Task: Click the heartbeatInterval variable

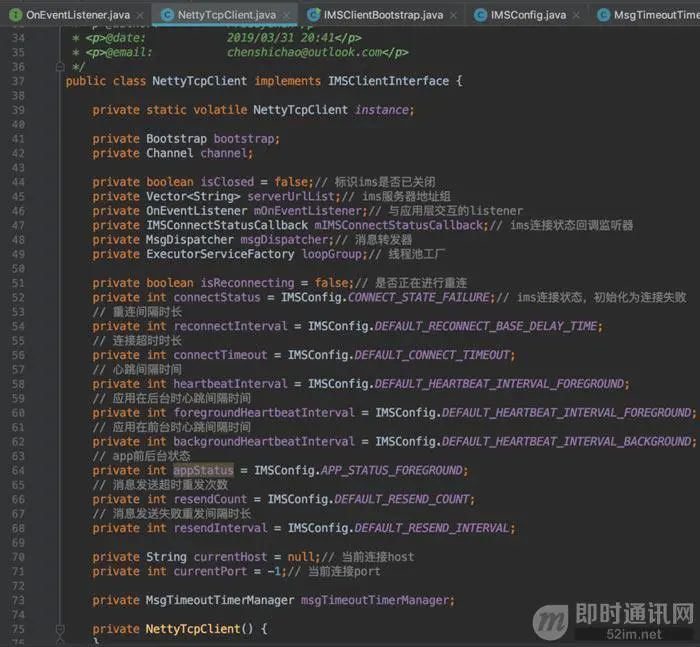Action: click(x=230, y=384)
